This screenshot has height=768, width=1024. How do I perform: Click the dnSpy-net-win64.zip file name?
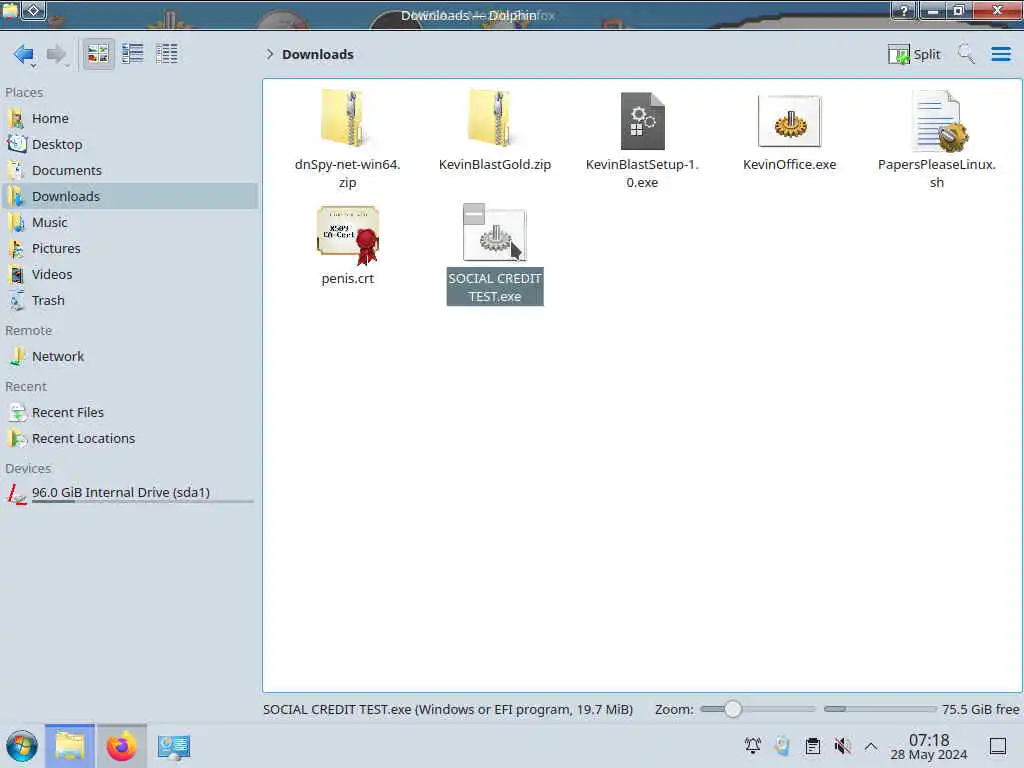(347, 174)
